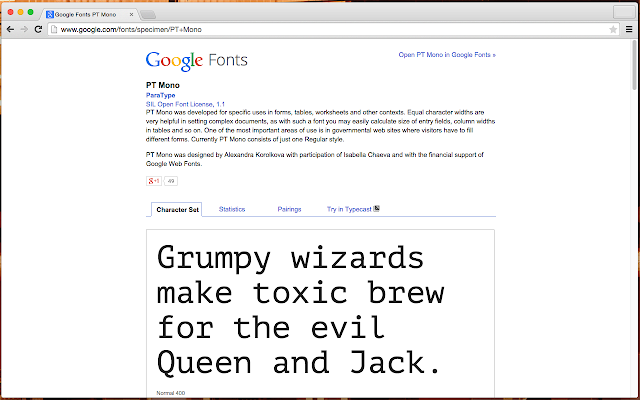Click the browser forward arrow

(24, 29)
